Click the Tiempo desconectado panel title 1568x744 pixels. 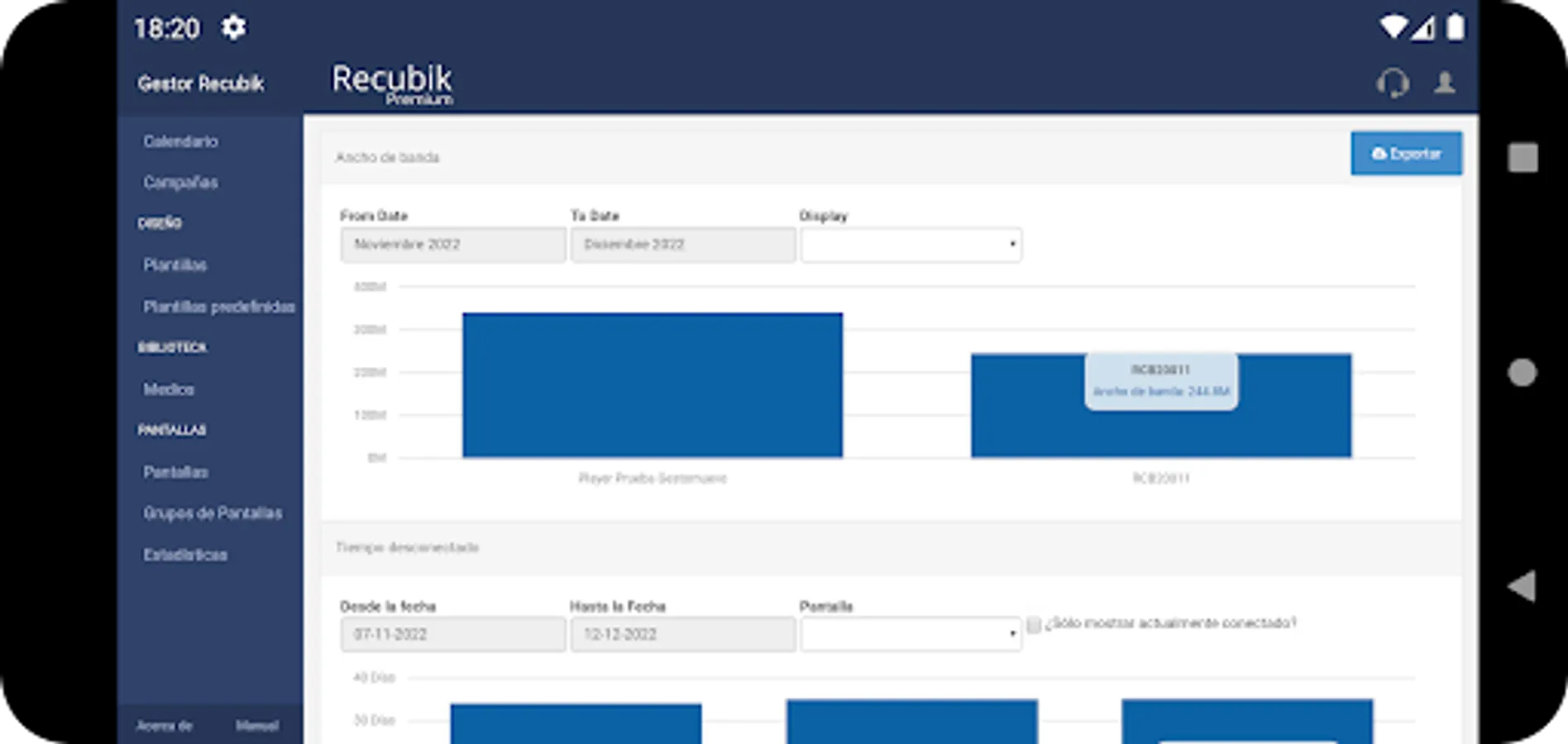coord(407,547)
